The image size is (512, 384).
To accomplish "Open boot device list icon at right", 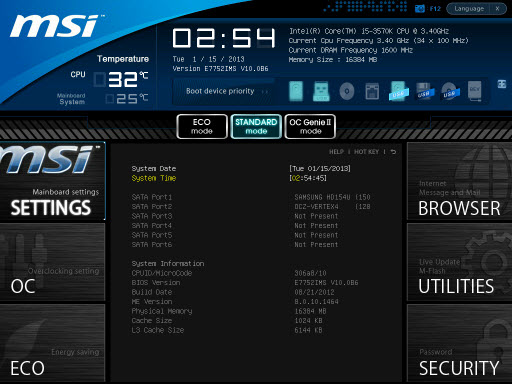I will 502,84.
